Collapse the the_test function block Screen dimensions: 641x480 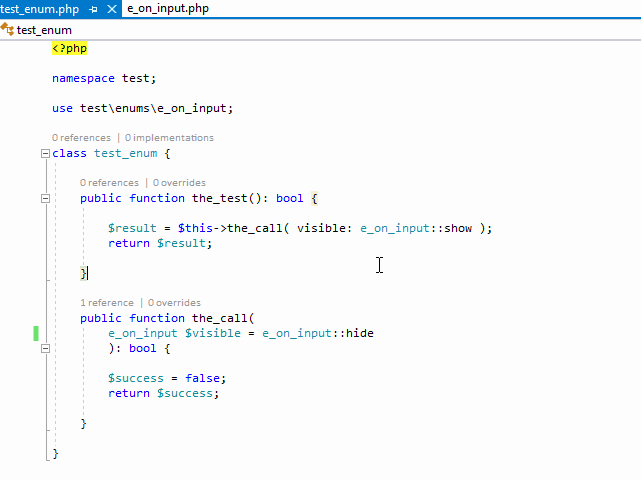point(45,199)
